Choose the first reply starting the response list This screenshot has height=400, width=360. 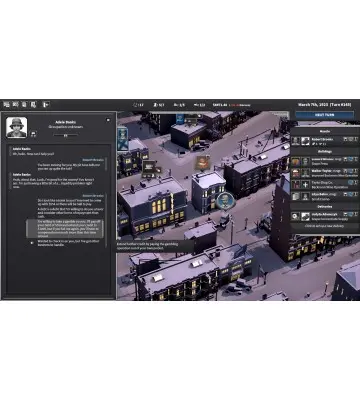coord(70,202)
